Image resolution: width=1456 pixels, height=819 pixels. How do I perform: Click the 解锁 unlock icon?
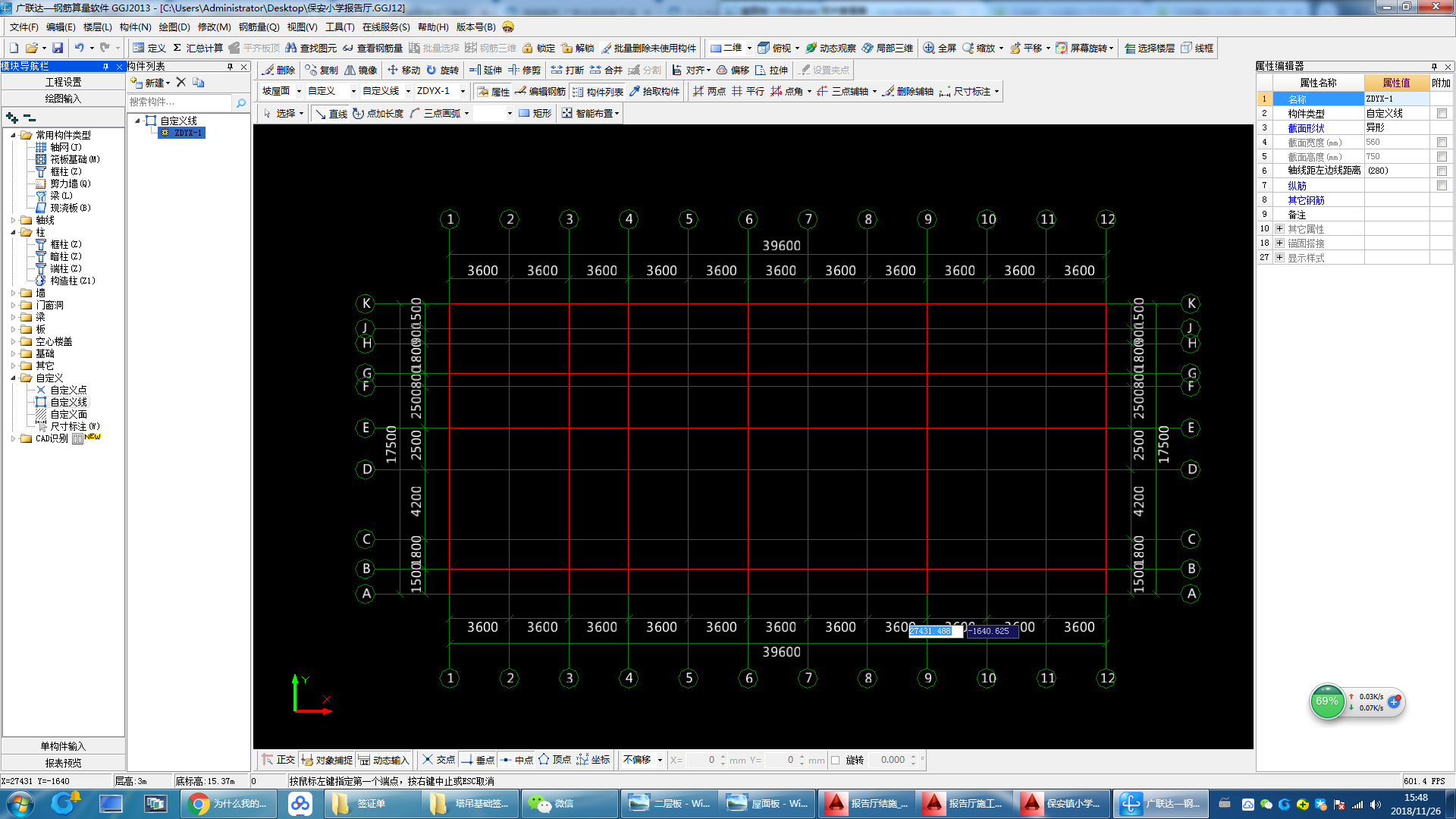[578, 48]
